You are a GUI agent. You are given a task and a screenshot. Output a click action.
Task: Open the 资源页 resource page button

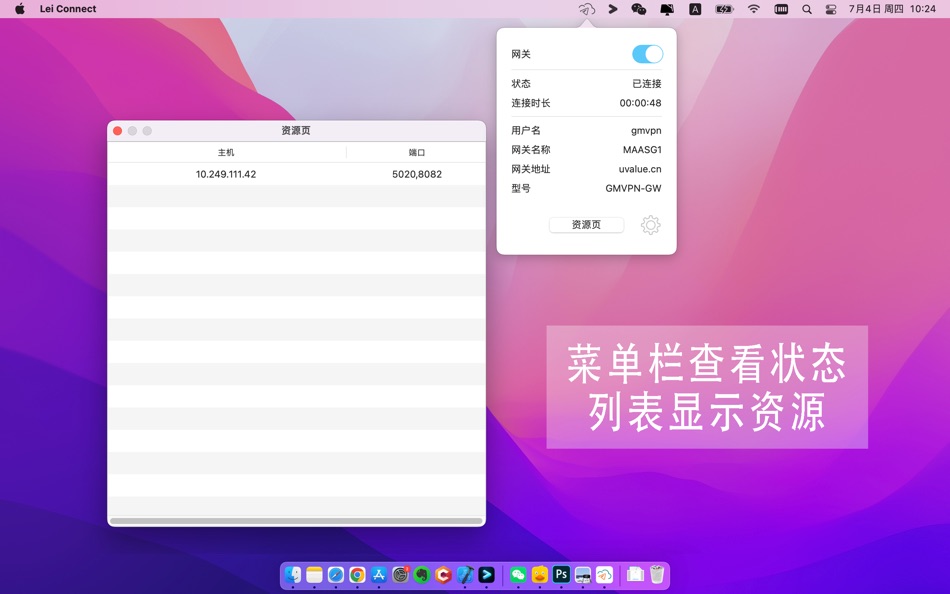tap(585, 224)
